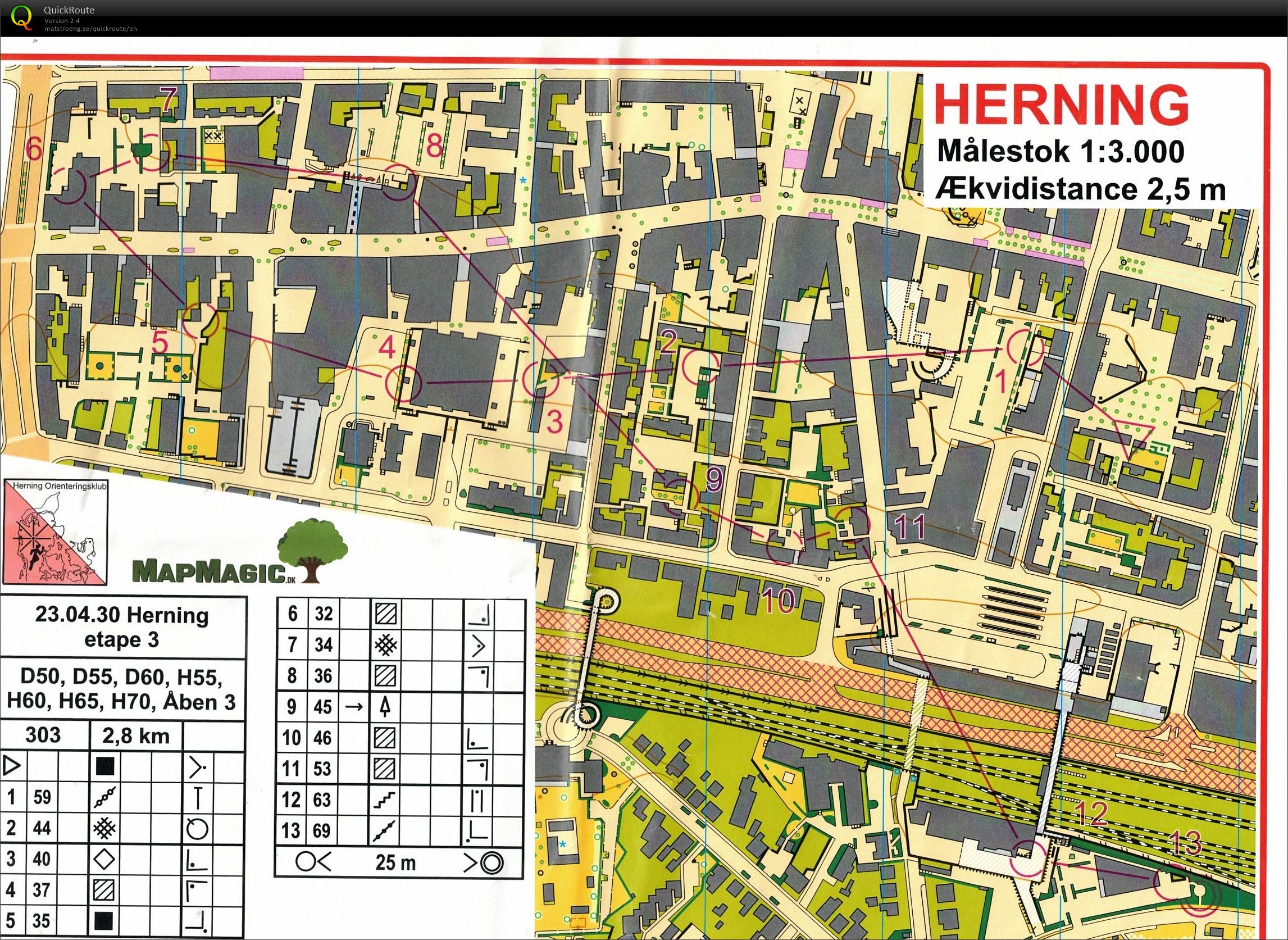This screenshot has width=1288, height=940.
Task: Click control number 7 on the map
Action: pyautogui.click(x=168, y=98)
